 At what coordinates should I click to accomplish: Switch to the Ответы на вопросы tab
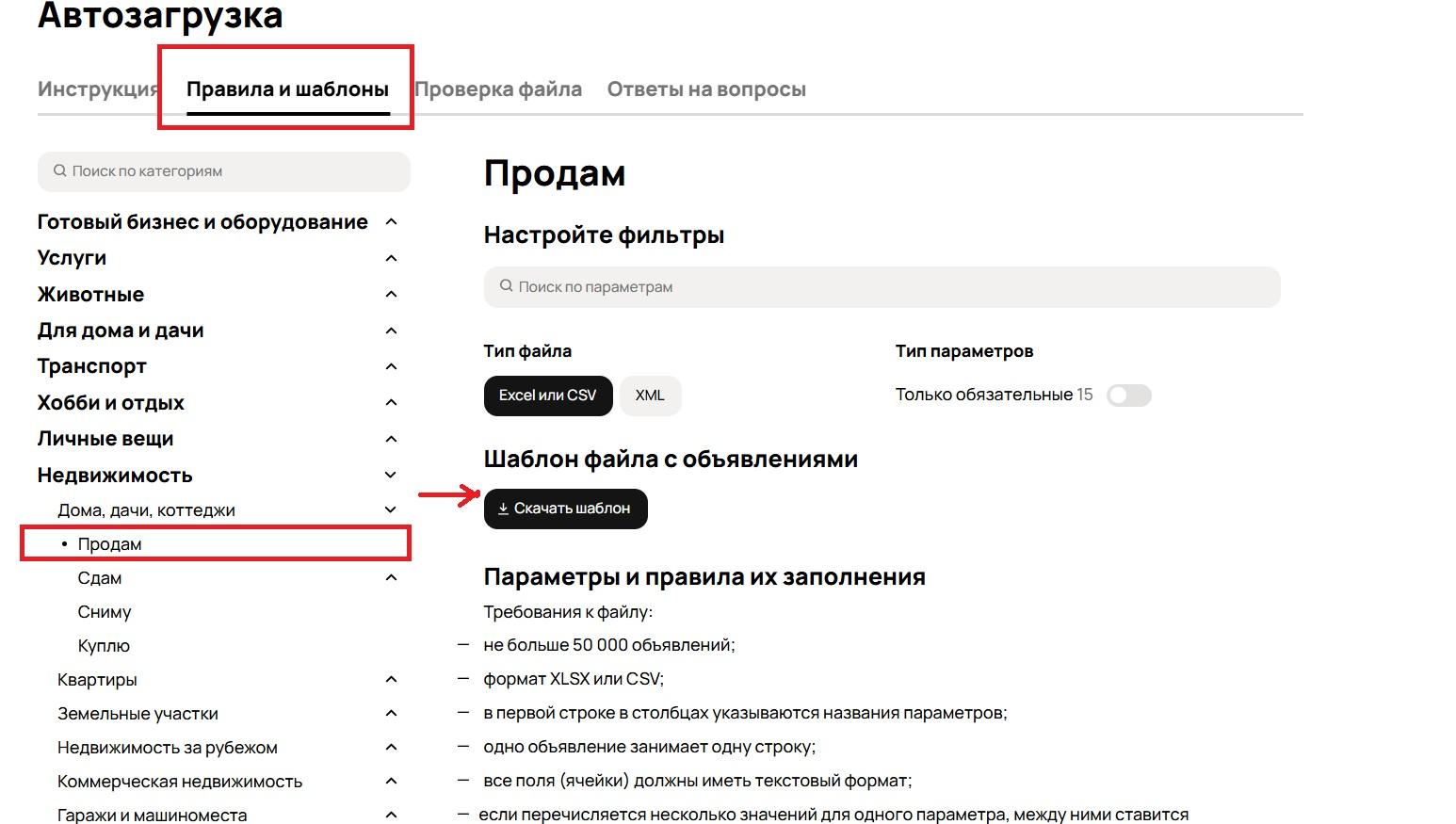[x=706, y=89]
